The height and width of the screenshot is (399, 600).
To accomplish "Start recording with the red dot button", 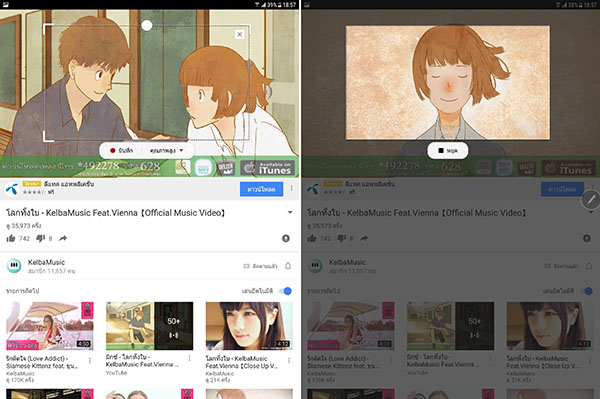I will click(121, 151).
